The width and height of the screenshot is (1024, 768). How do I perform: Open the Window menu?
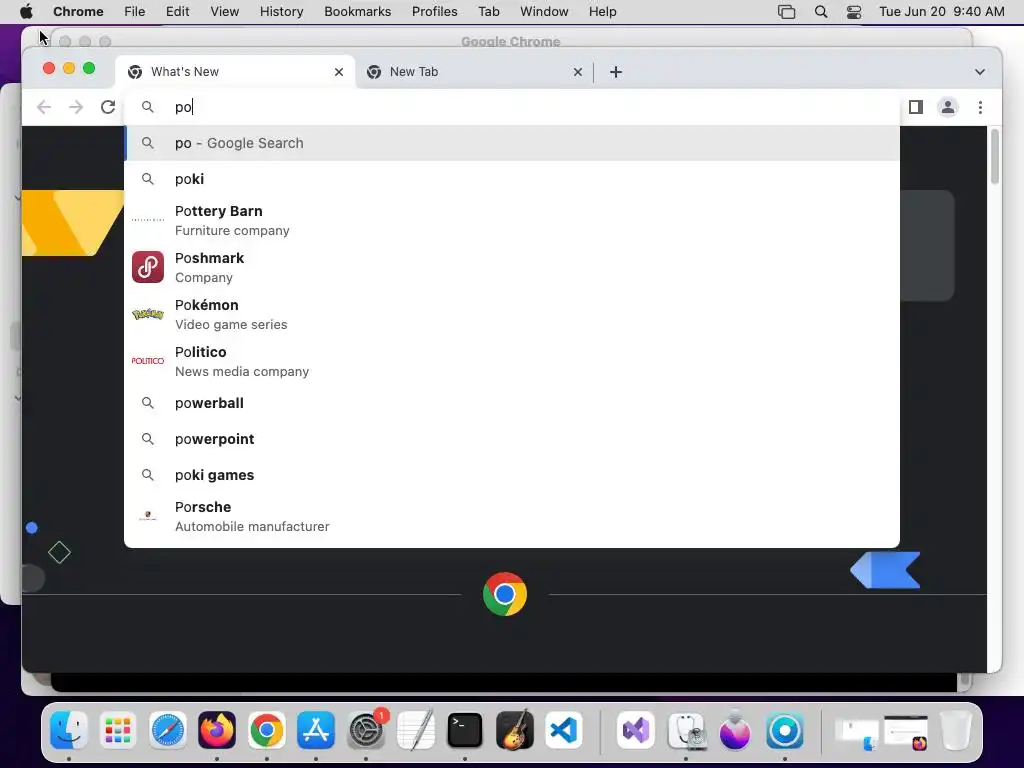pyautogui.click(x=544, y=12)
